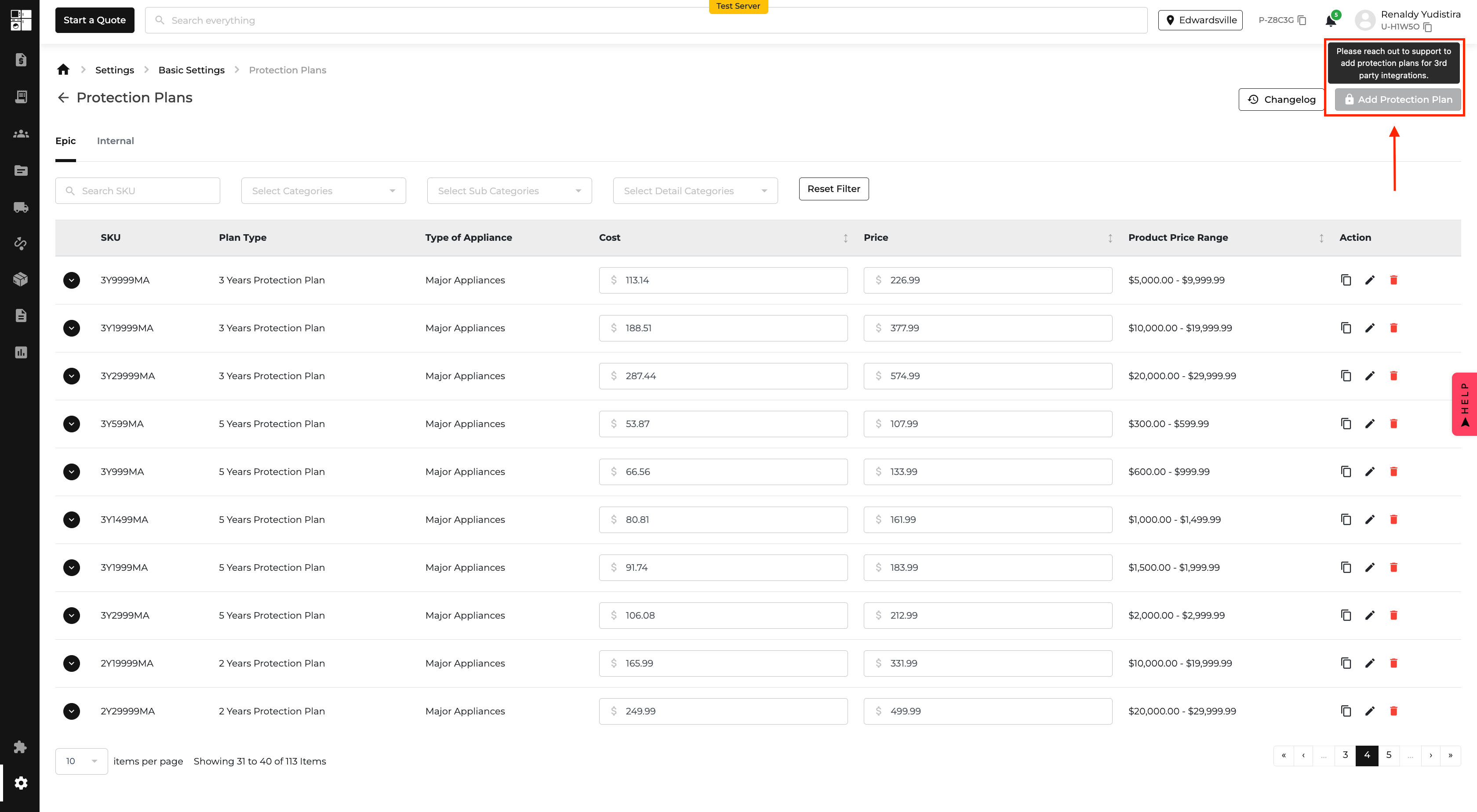Click the 165.99 cost field

723,663
